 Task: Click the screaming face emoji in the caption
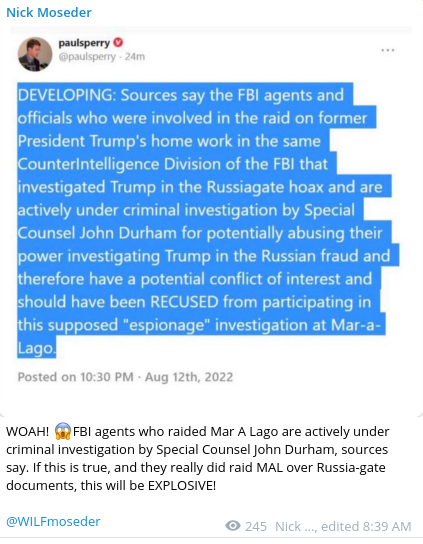pos(62,431)
